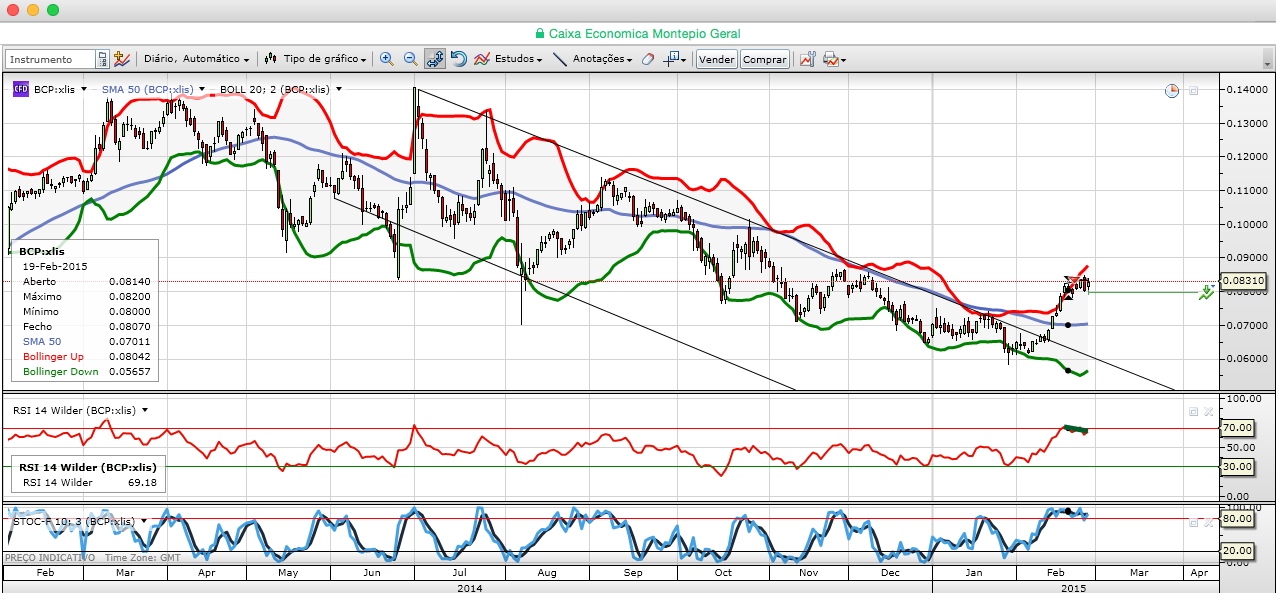Click the chart settings wrench icon
This screenshot has width=1276, height=593.
tap(808, 60)
